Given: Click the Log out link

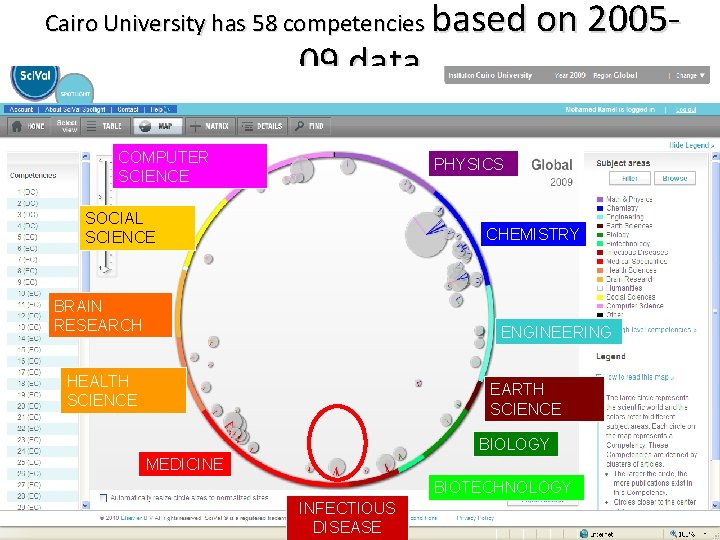Looking at the screenshot, I should coord(686,110).
